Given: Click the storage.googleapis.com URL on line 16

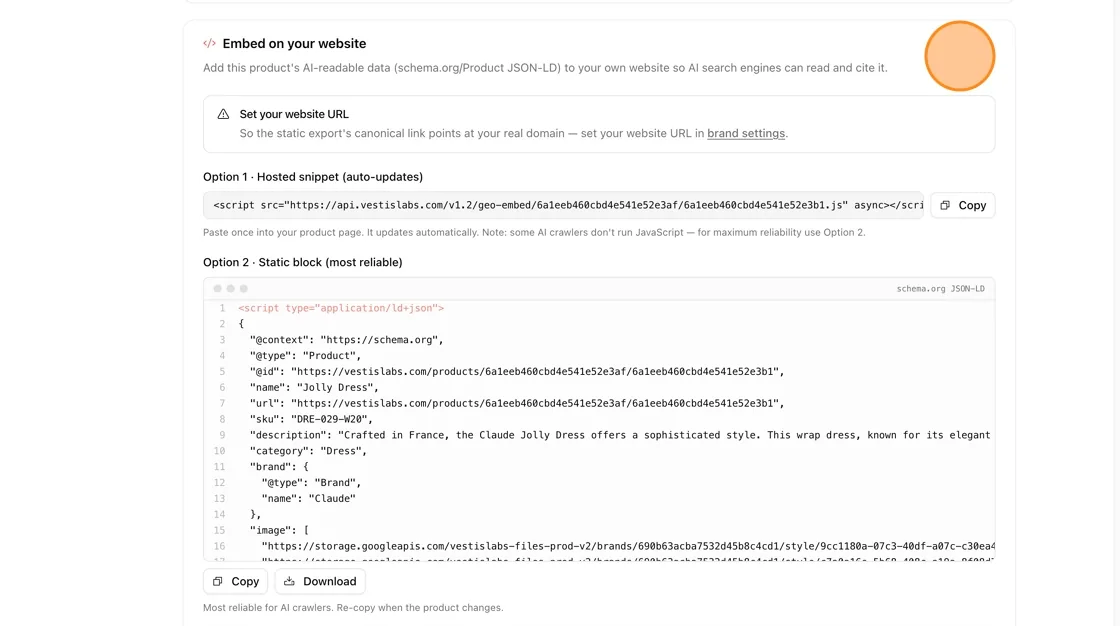Looking at the screenshot, I should tap(628, 547).
